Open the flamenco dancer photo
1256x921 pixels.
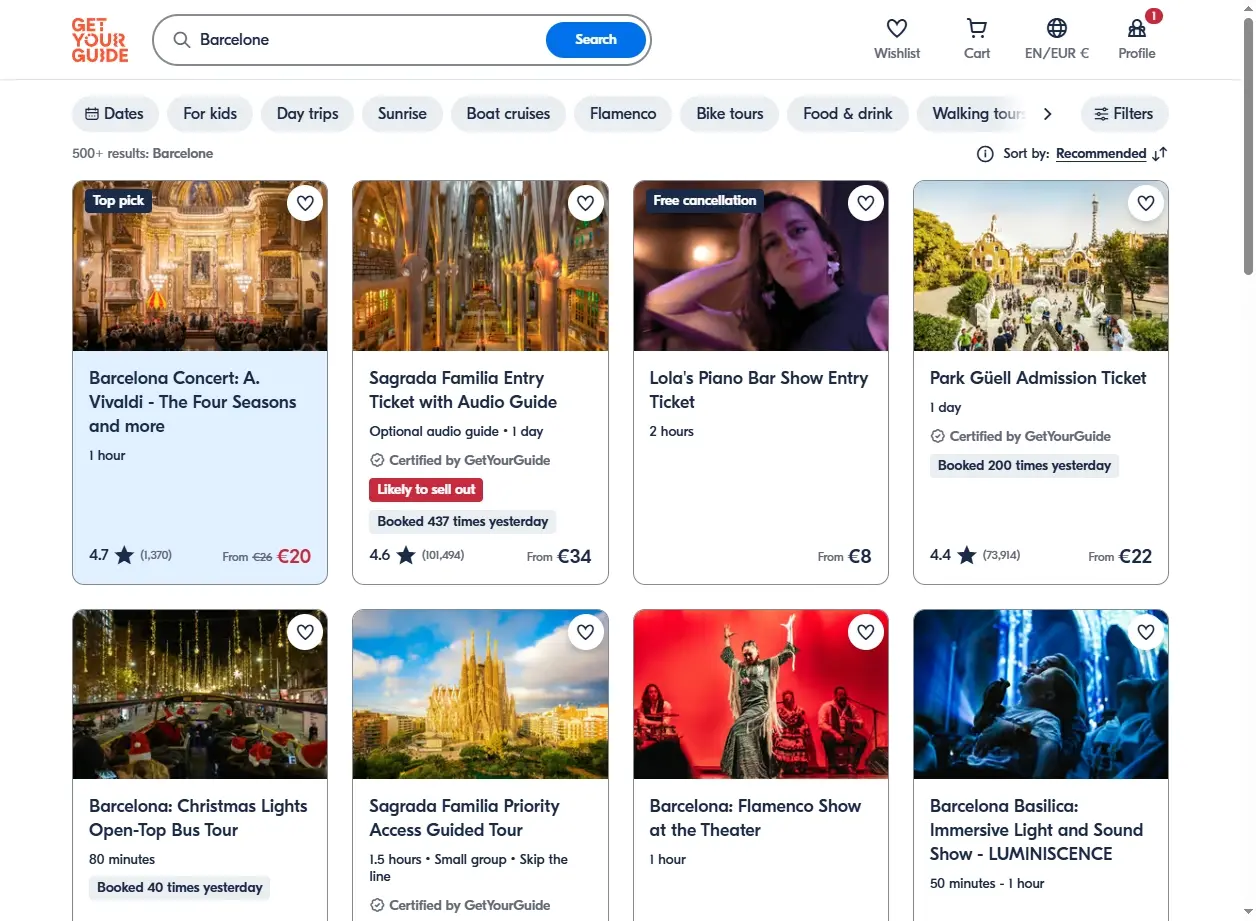tap(761, 694)
